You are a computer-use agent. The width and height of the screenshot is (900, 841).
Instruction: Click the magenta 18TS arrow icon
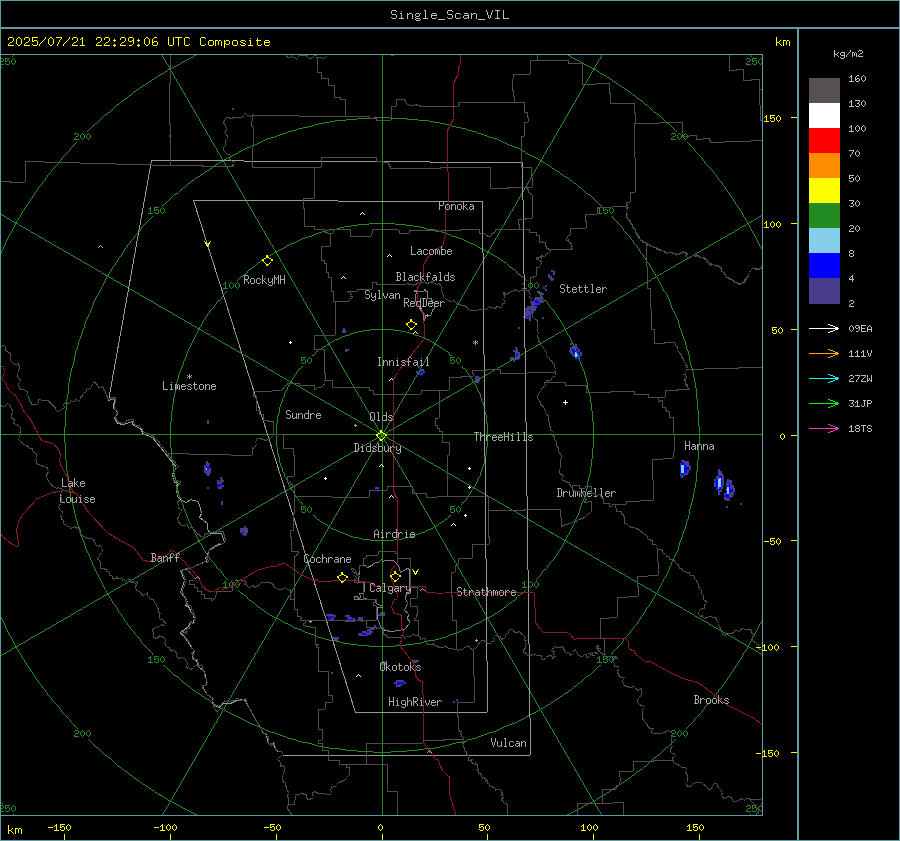click(x=824, y=428)
